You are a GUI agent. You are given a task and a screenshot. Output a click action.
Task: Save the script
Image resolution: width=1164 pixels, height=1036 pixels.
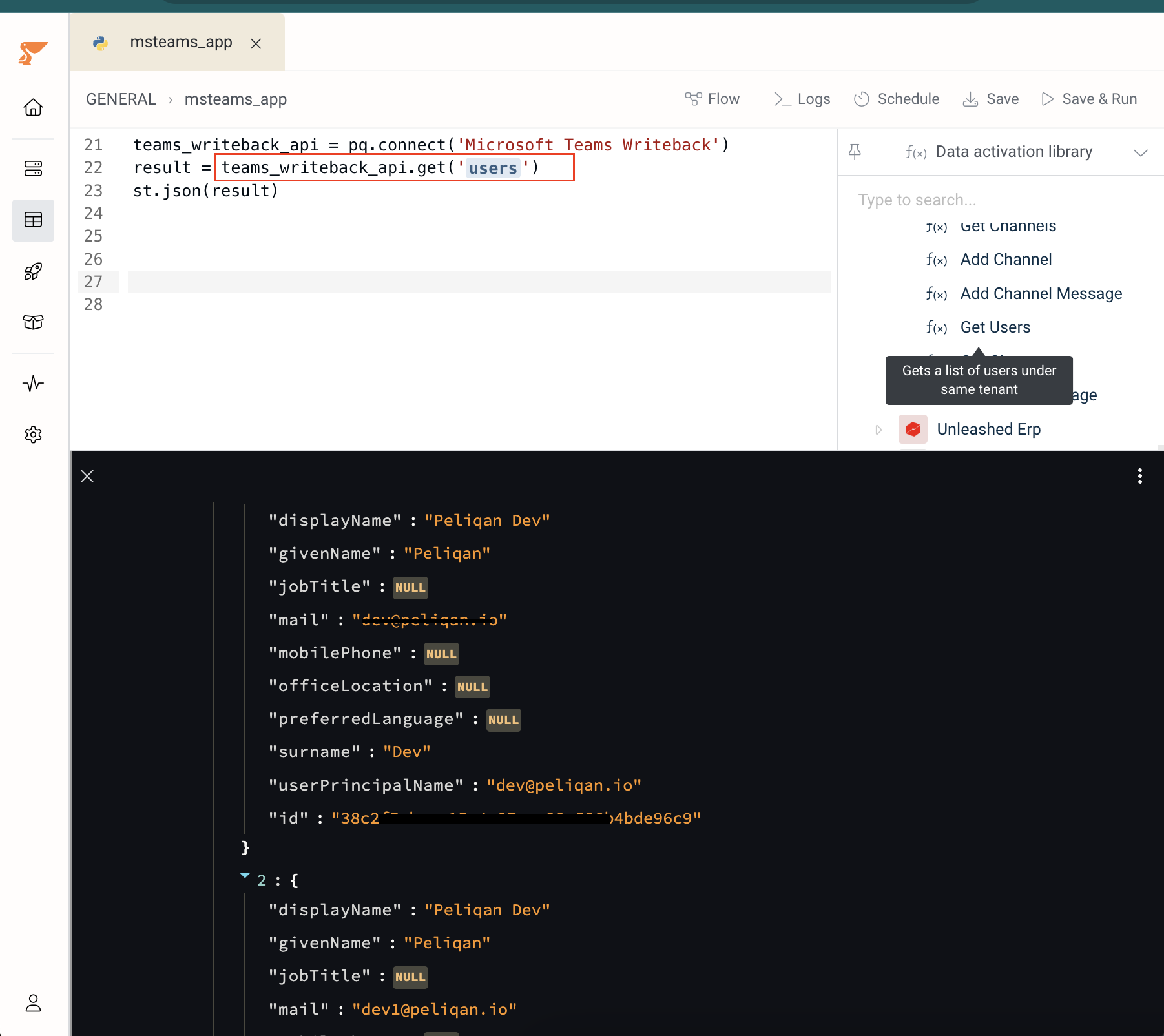[x=991, y=99]
